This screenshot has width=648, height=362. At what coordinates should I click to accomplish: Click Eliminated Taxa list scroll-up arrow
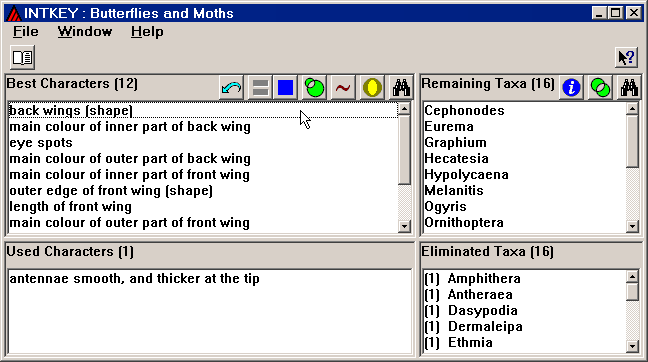[632, 276]
